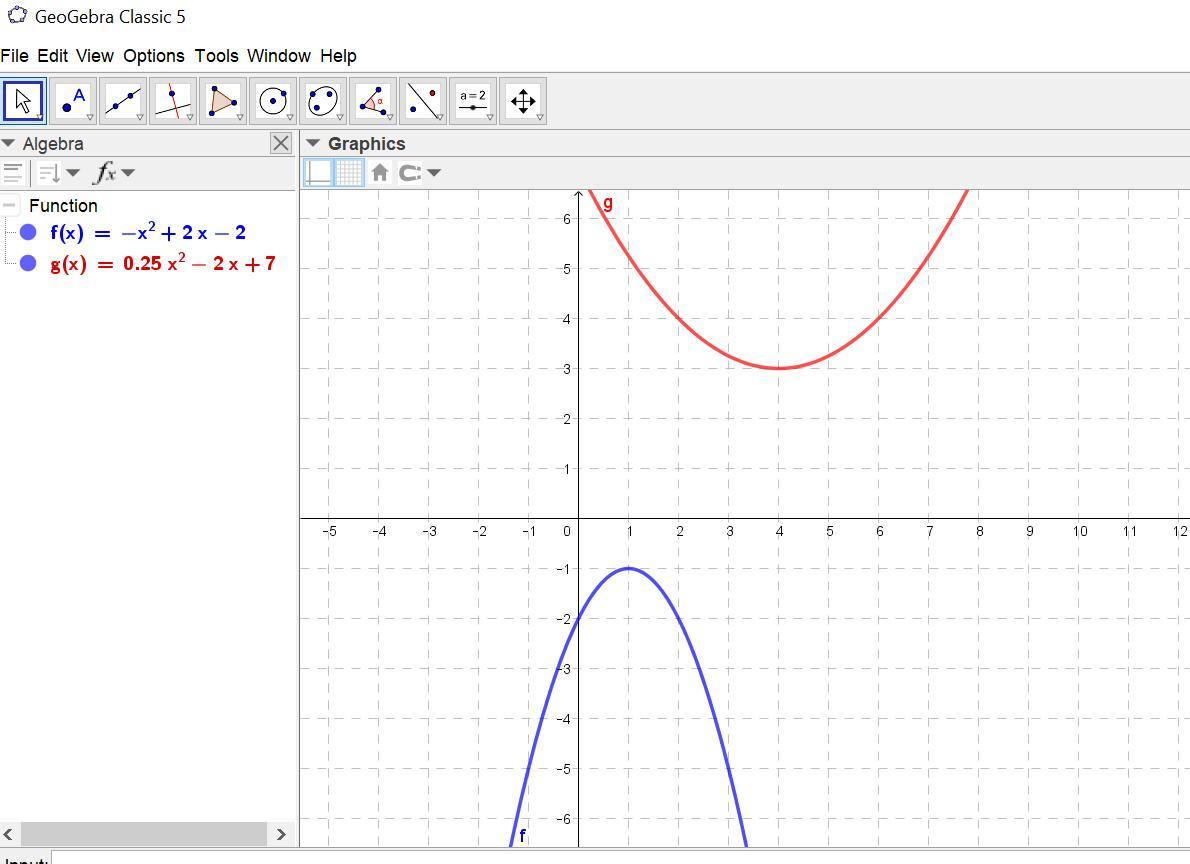Open the Tools menu
Image resolution: width=1190 pixels, height=864 pixels.
216,56
